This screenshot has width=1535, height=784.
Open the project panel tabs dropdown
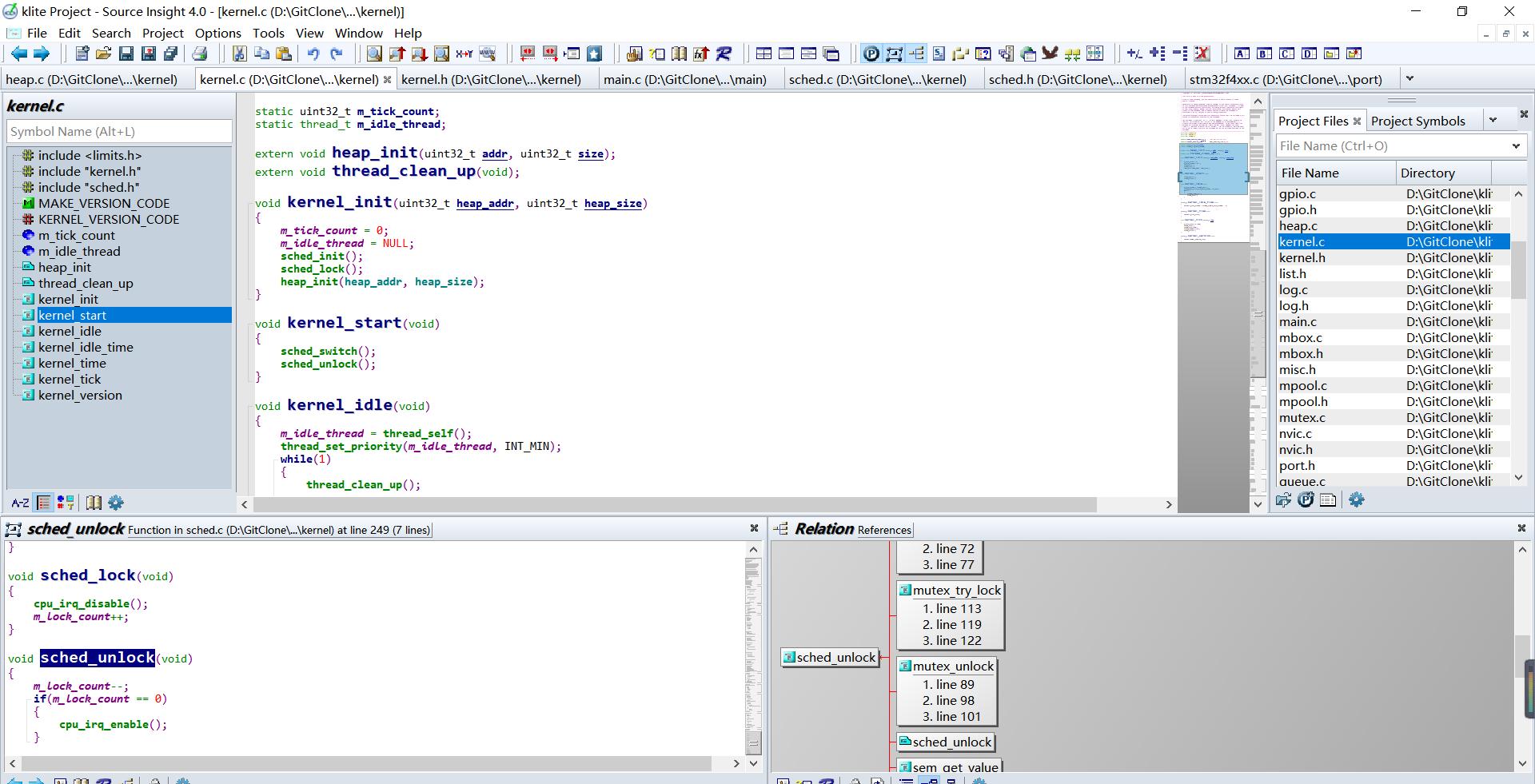click(x=1493, y=120)
